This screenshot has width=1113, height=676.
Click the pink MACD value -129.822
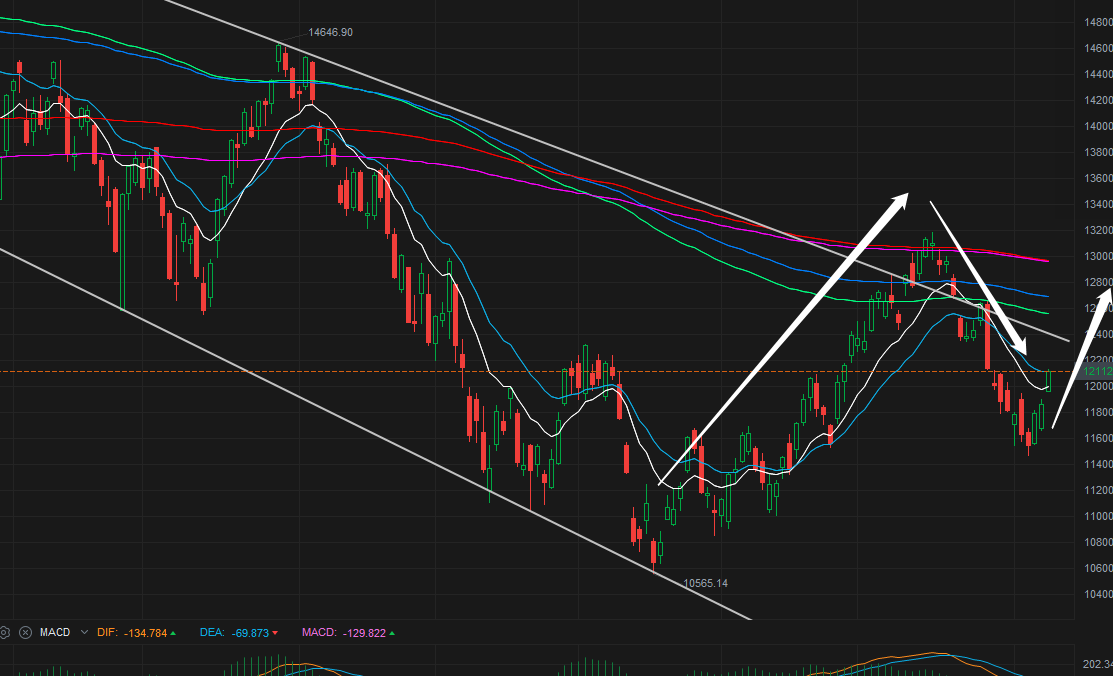point(365,633)
